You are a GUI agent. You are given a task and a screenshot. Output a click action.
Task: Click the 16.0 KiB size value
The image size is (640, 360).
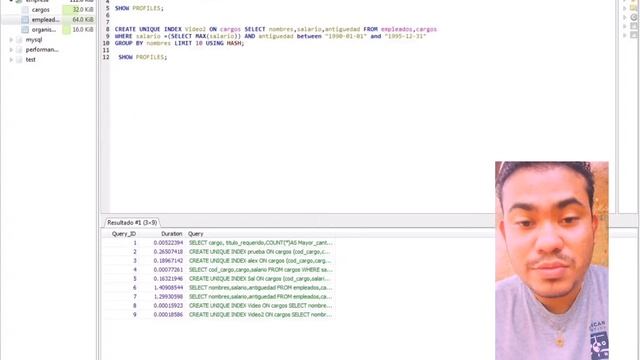point(83,30)
